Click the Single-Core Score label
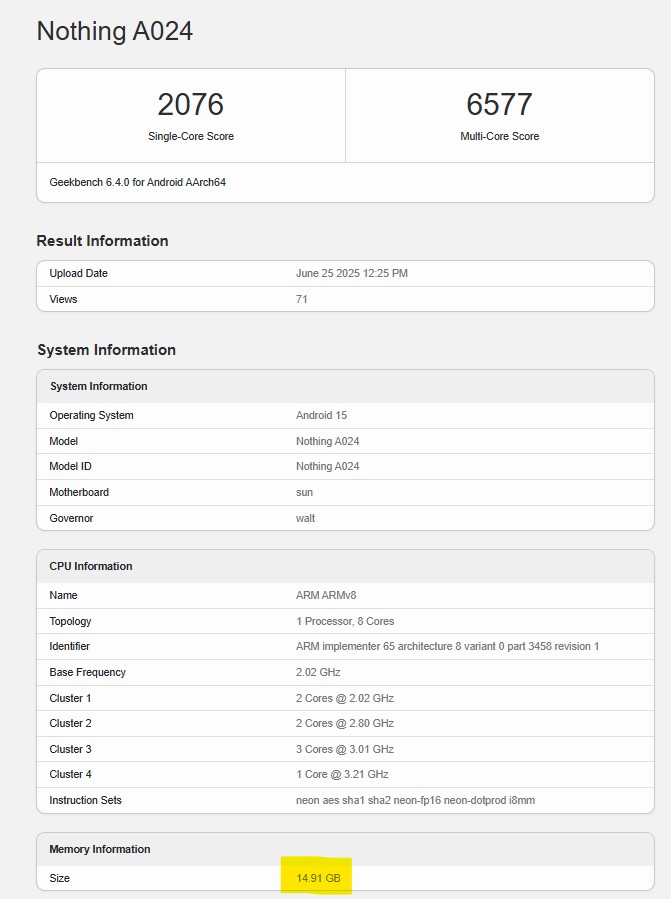The height and width of the screenshot is (899, 671). point(191,136)
